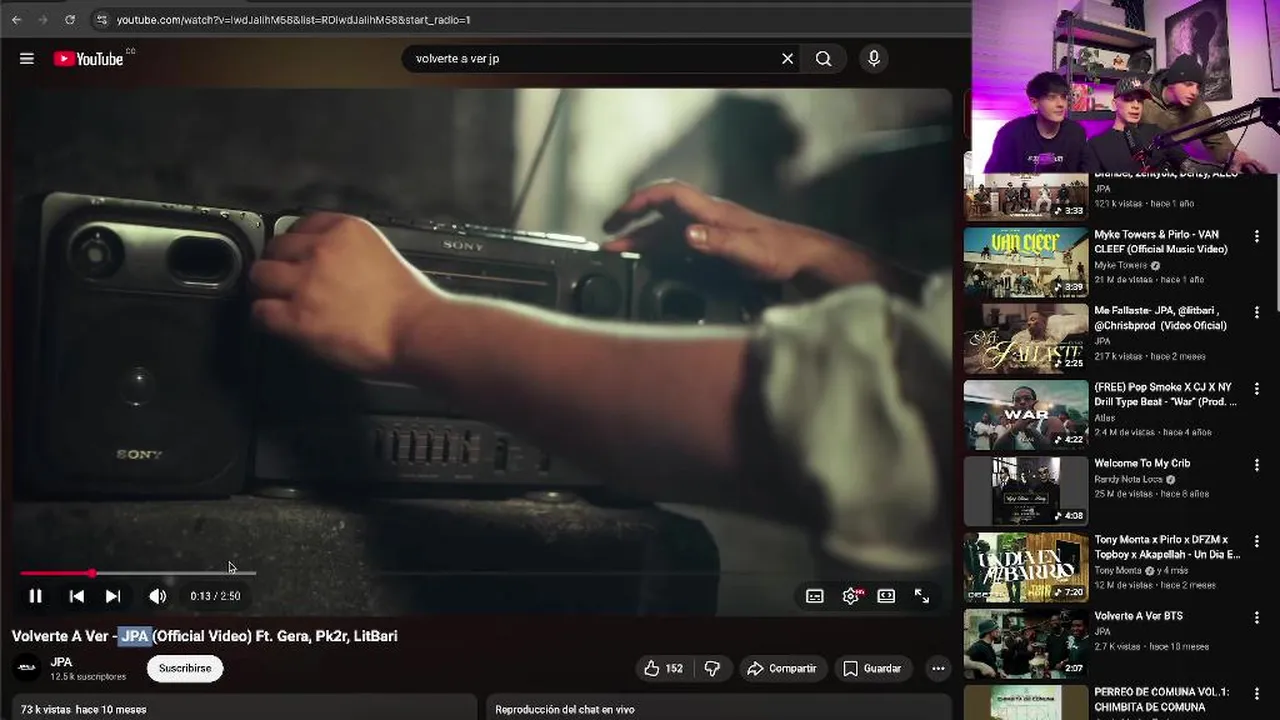This screenshot has height=720, width=1280.
Task: Go to YouTube home via logo
Action: tap(88, 59)
